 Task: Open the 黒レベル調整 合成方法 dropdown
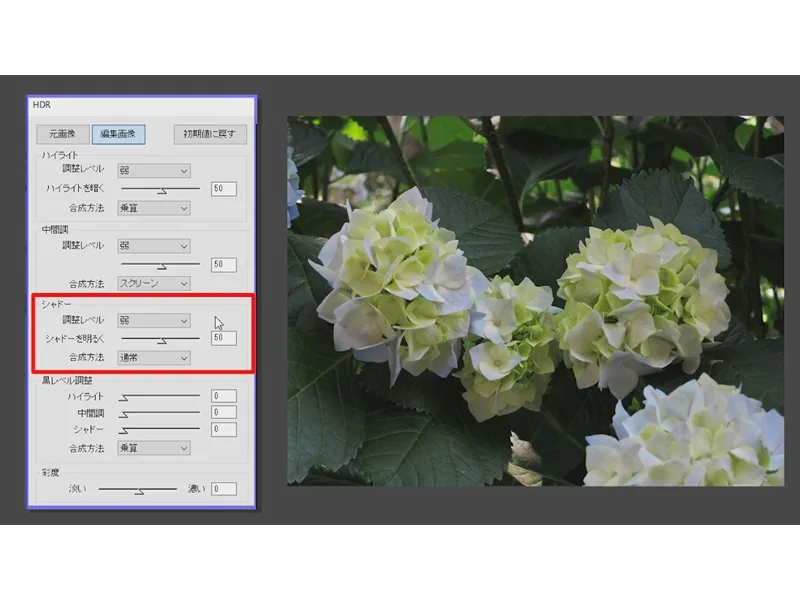point(153,449)
